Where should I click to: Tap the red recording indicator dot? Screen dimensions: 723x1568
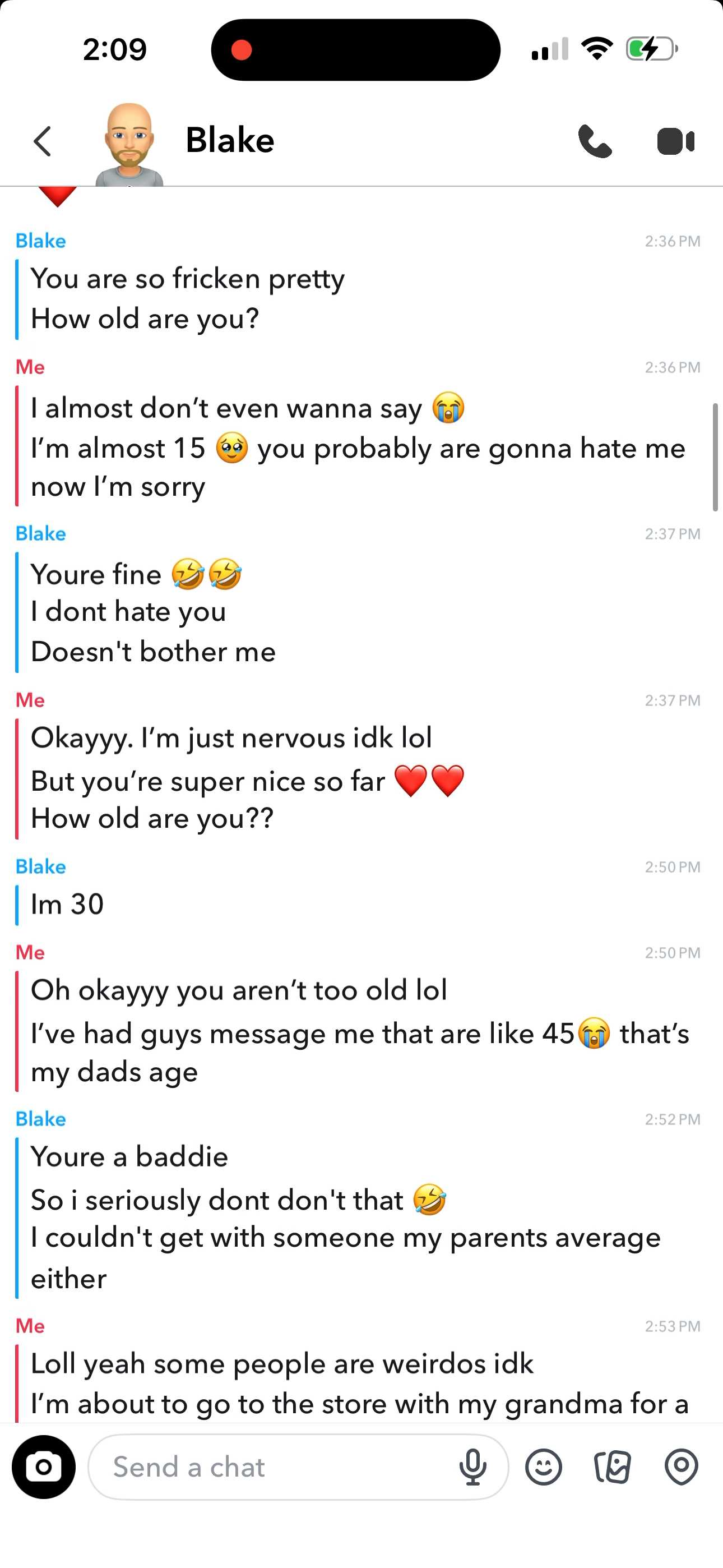click(x=242, y=50)
